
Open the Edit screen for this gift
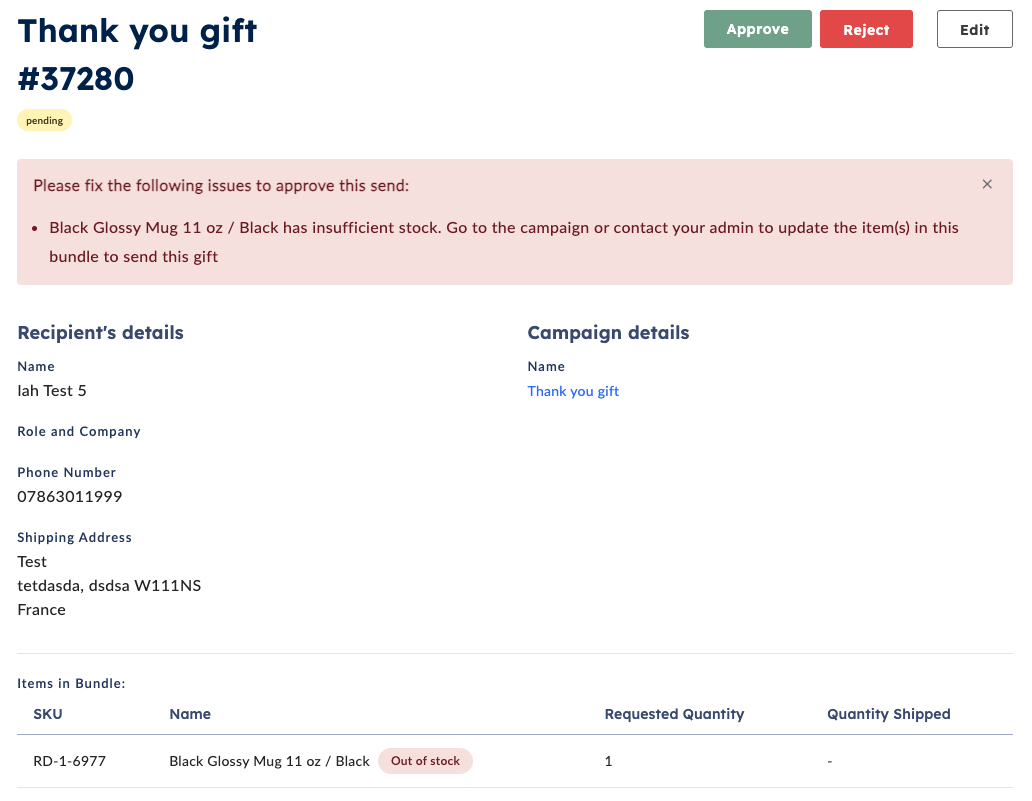[974, 29]
